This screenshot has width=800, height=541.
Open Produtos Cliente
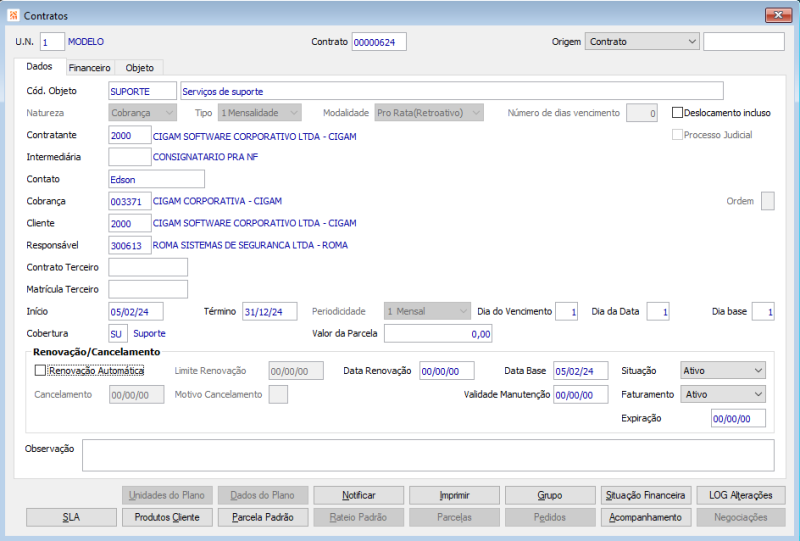(167, 518)
